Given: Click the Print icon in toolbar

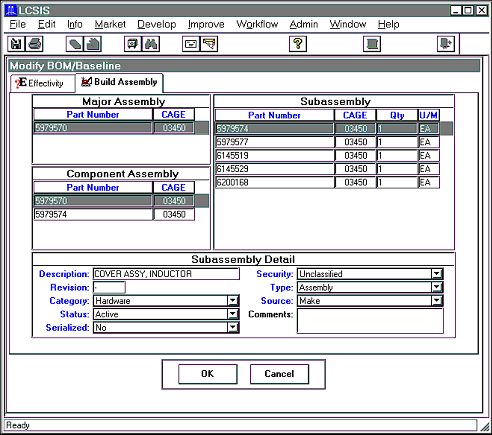Looking at the screenshot, I should (34, 44).
